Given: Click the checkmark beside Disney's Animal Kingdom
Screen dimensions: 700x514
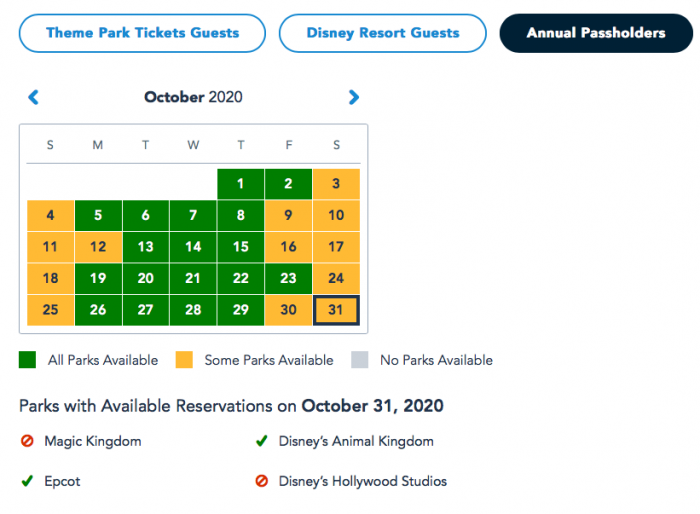Looking at the screenshot, I should (262, 441).
